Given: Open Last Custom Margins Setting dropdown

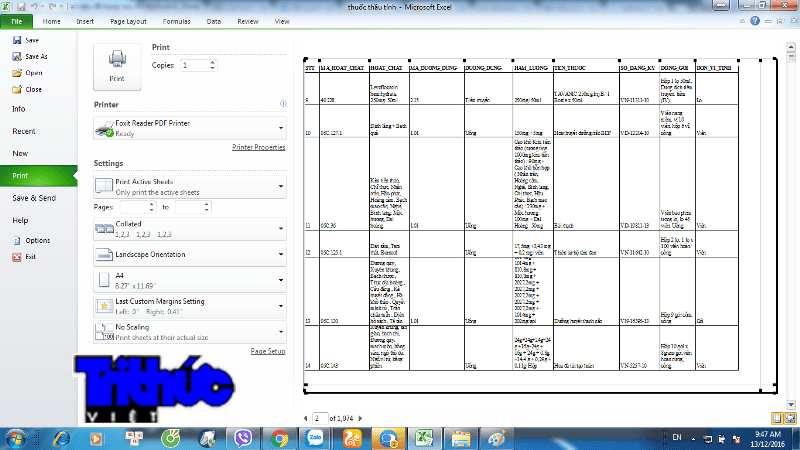Looking at the screenshot, I should click(190, 306).
